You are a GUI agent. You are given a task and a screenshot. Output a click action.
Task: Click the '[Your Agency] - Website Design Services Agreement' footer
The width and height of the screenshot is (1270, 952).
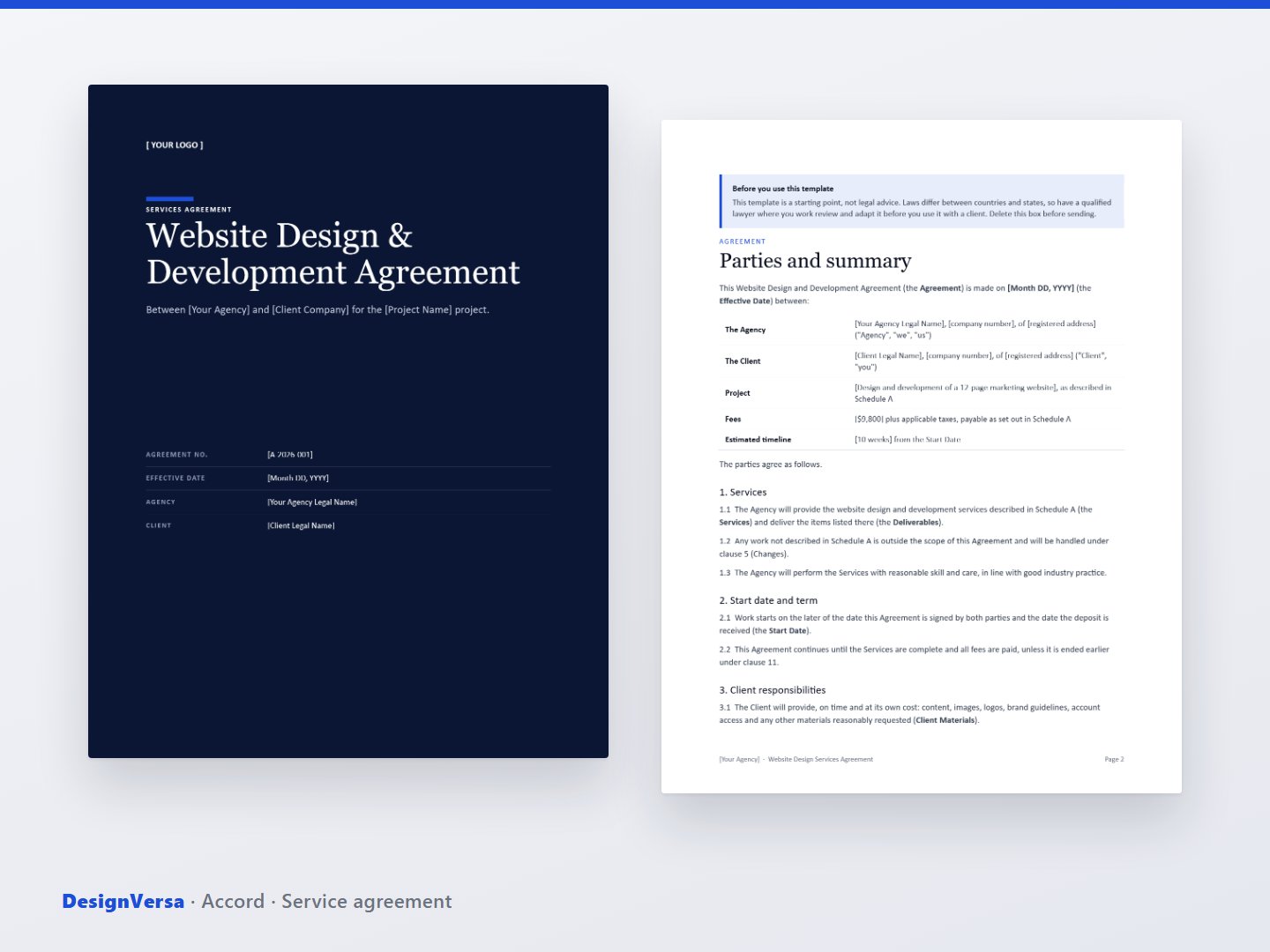pos(796,760)
